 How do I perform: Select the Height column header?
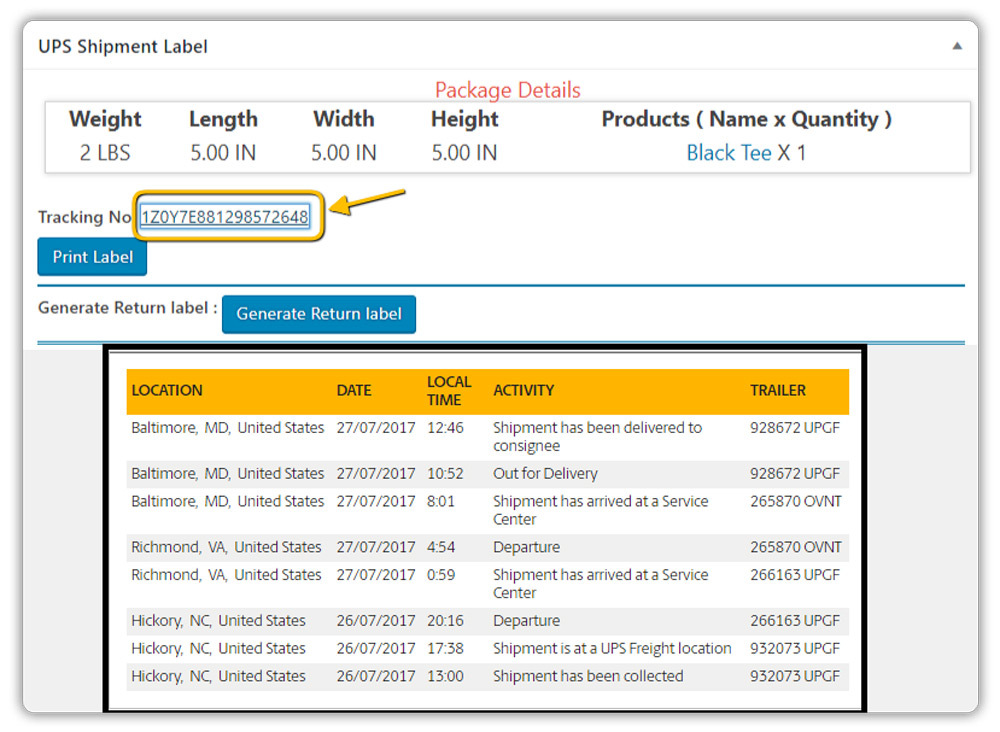click(x=464, y=119)
